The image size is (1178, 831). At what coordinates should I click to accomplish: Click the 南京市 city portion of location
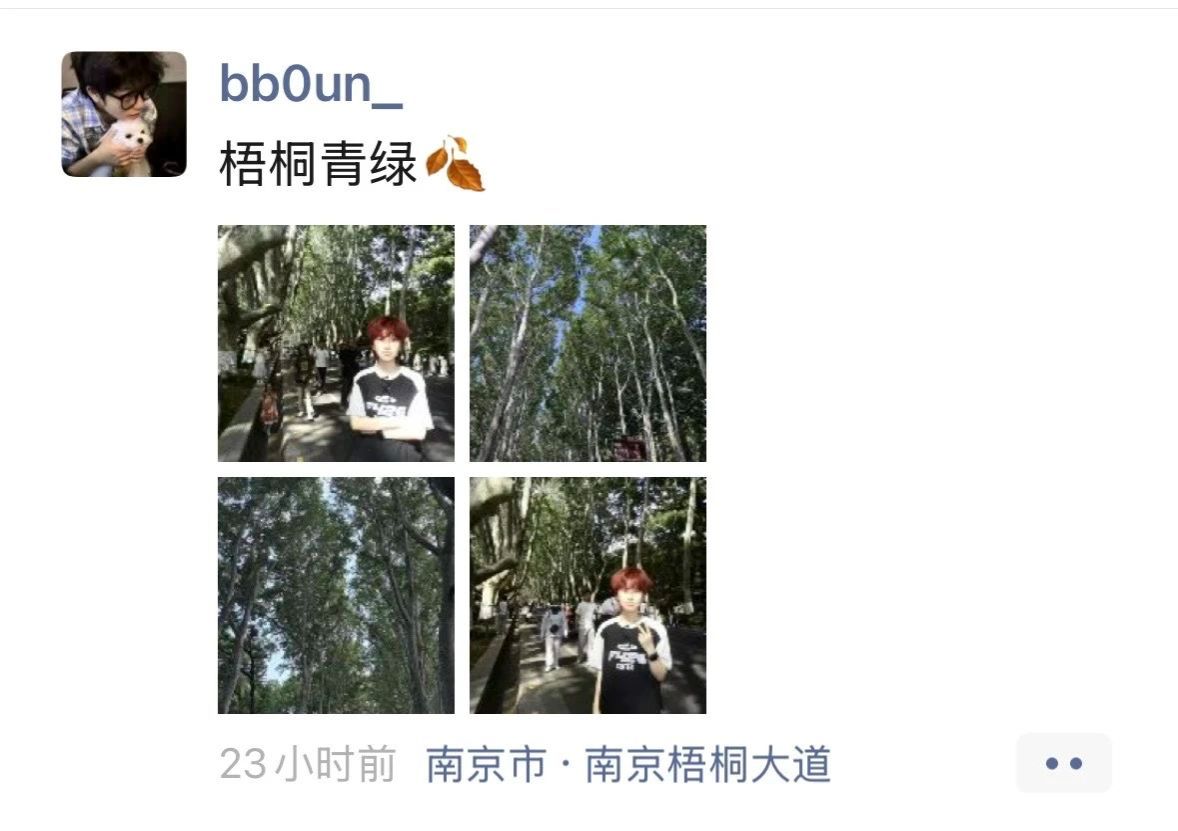click(x=486, y=764)
